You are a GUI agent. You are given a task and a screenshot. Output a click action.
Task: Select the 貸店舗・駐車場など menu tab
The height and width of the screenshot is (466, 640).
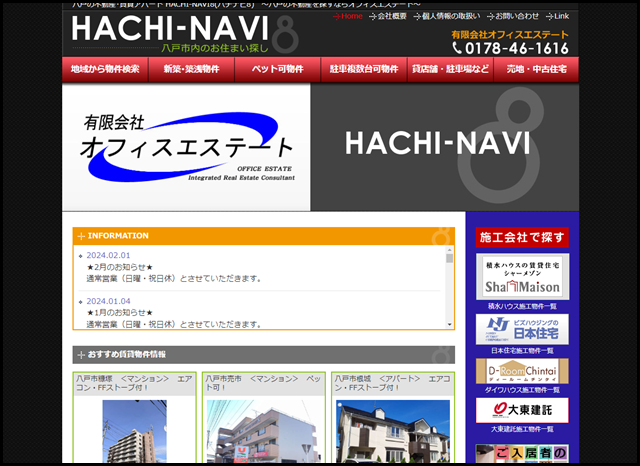pos(450,69)
